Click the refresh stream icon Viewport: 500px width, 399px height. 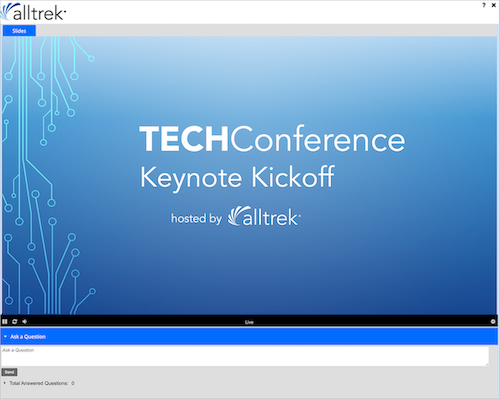coord(15,321)
